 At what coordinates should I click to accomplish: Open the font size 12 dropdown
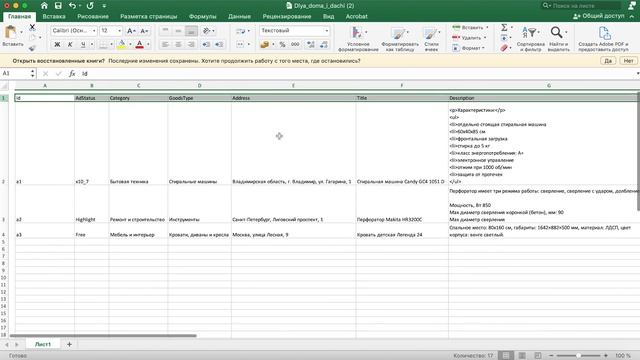pyautogui.click(x=119, y=31)
